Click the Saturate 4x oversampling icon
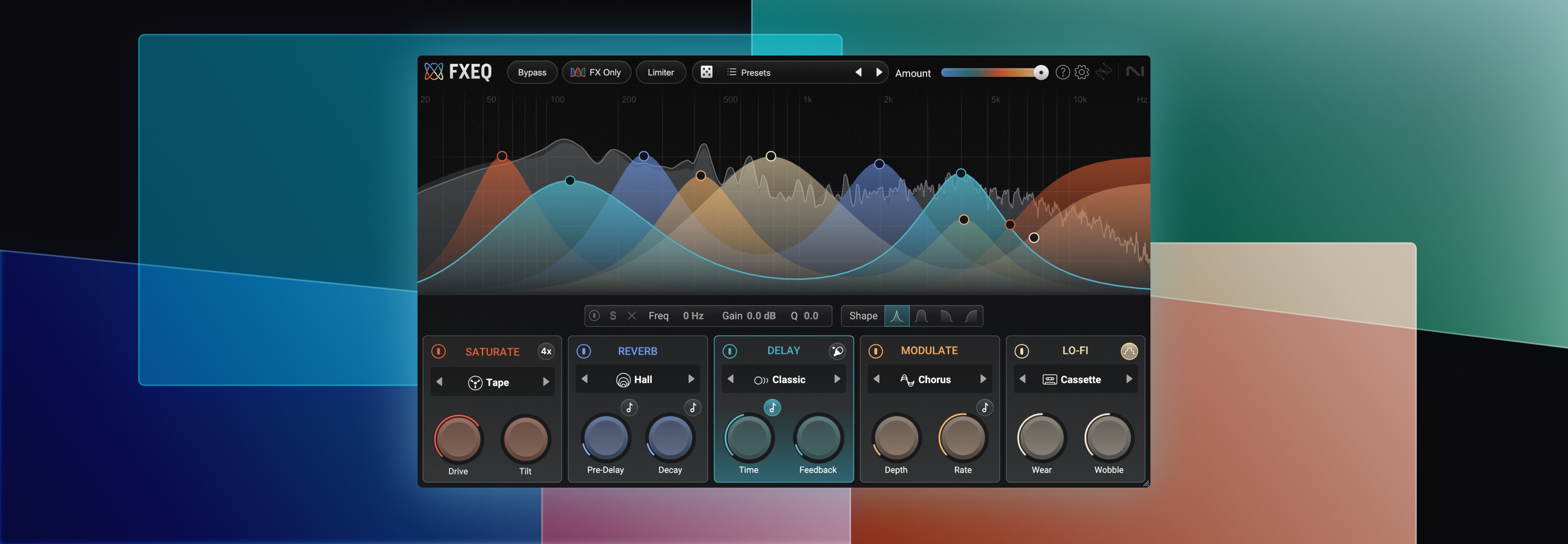The width and height of the screenshot is (1568, 544). click(x=546, y=351)
